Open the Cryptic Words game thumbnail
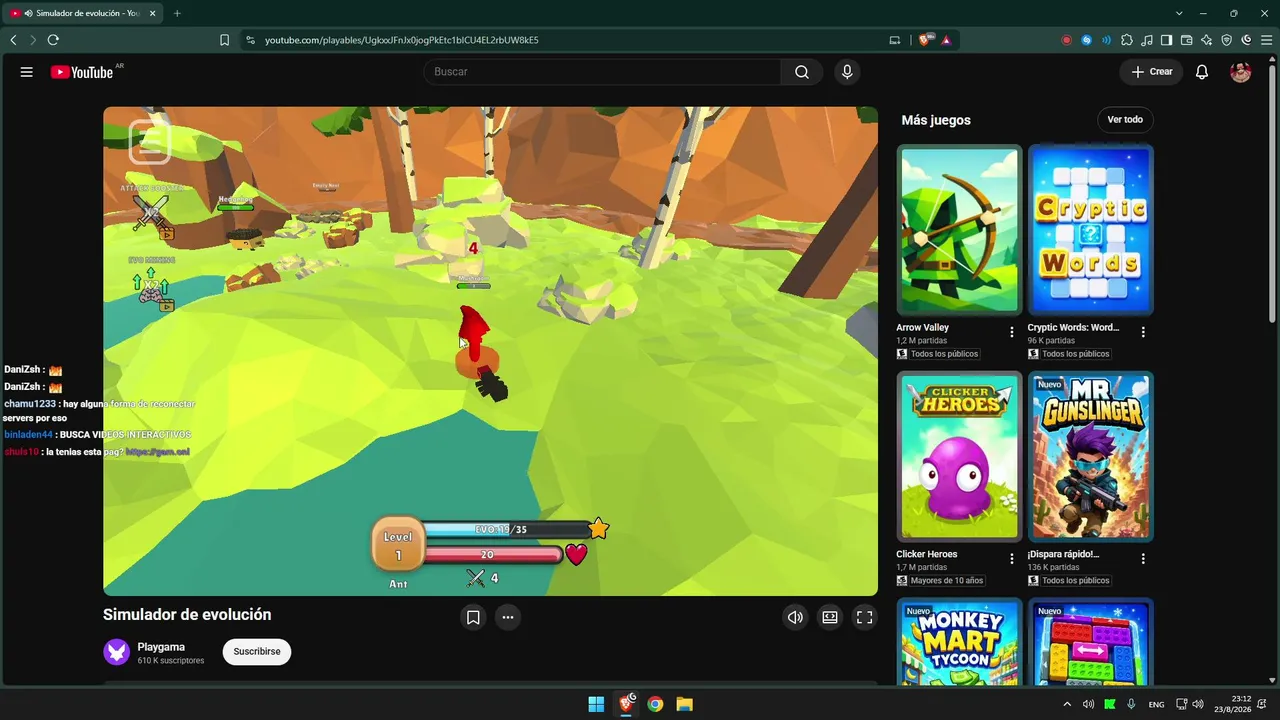 tap(1090, 230)
